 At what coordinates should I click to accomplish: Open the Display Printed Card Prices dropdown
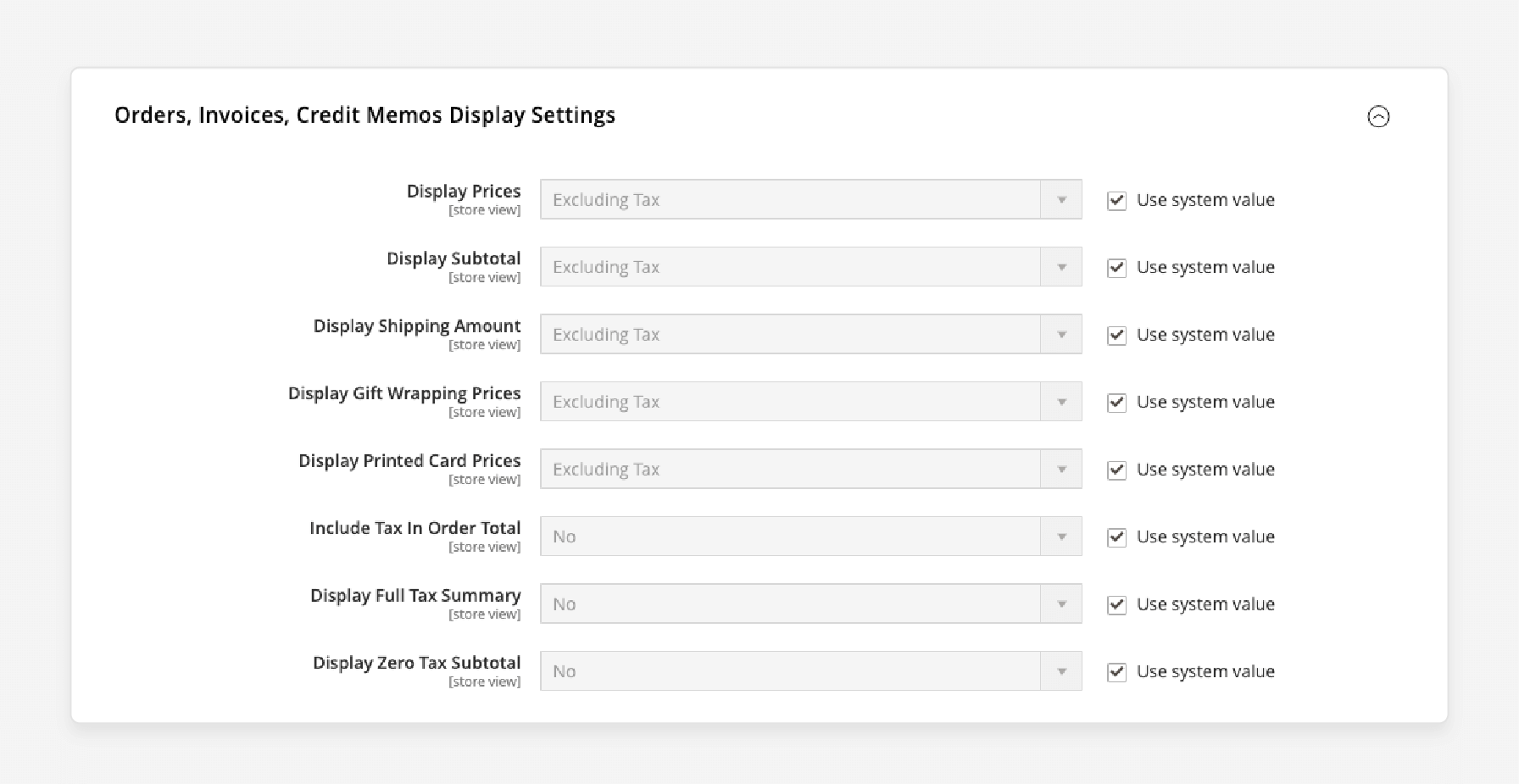pyautogui.click(x=810, y=469)
